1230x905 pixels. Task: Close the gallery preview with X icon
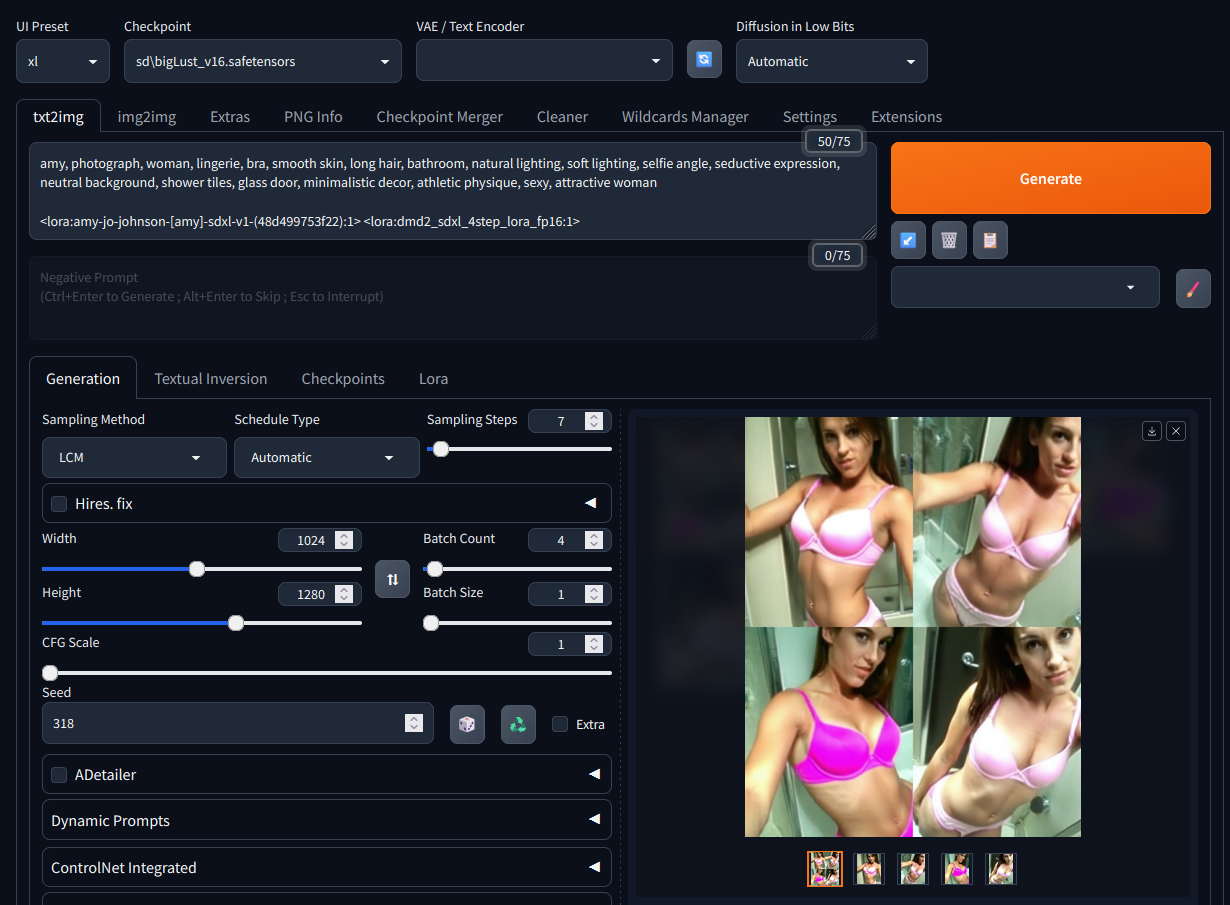coord(1176,431)
